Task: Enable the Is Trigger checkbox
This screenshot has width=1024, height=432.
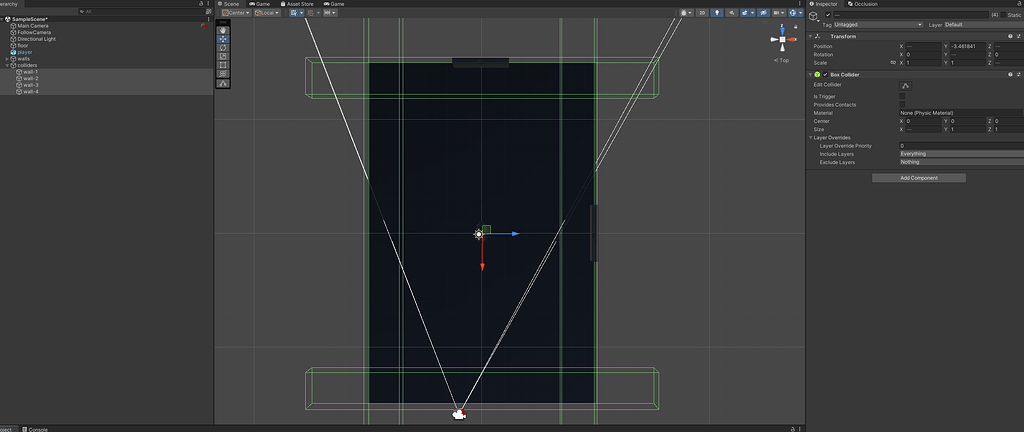Action: pos(902,96)
